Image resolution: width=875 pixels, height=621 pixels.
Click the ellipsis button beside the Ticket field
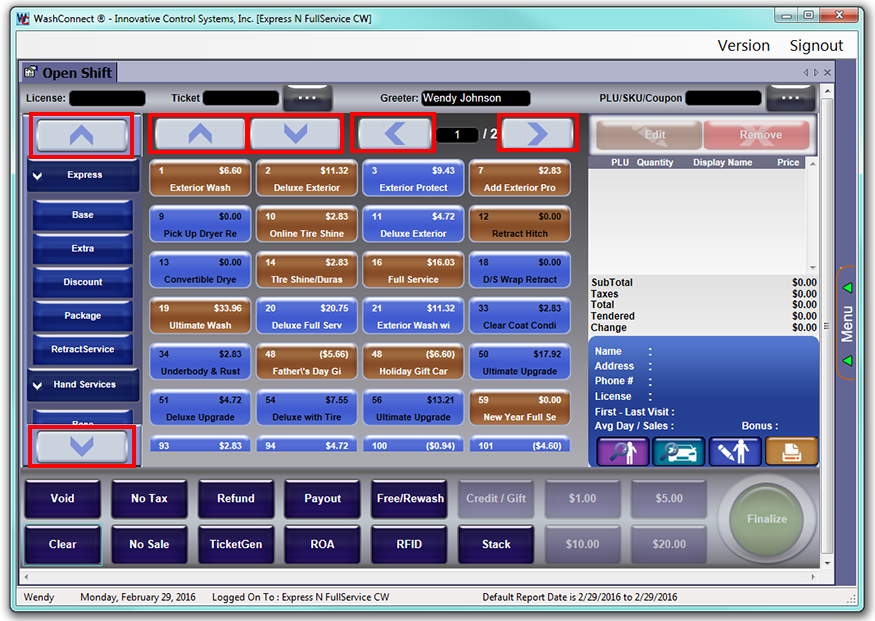click(x=308, y=98)
